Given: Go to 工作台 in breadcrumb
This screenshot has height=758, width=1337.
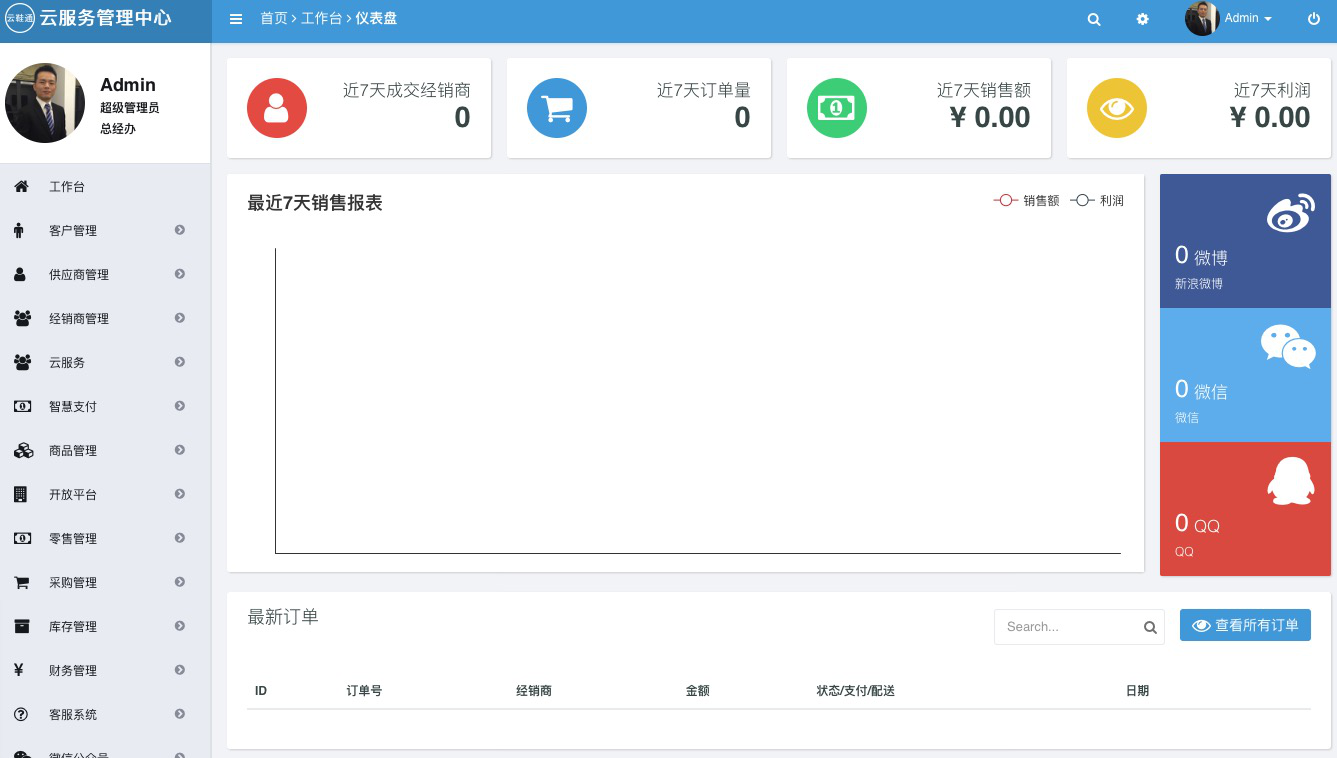Looking at the screenshot, I should tap(321, 19).
